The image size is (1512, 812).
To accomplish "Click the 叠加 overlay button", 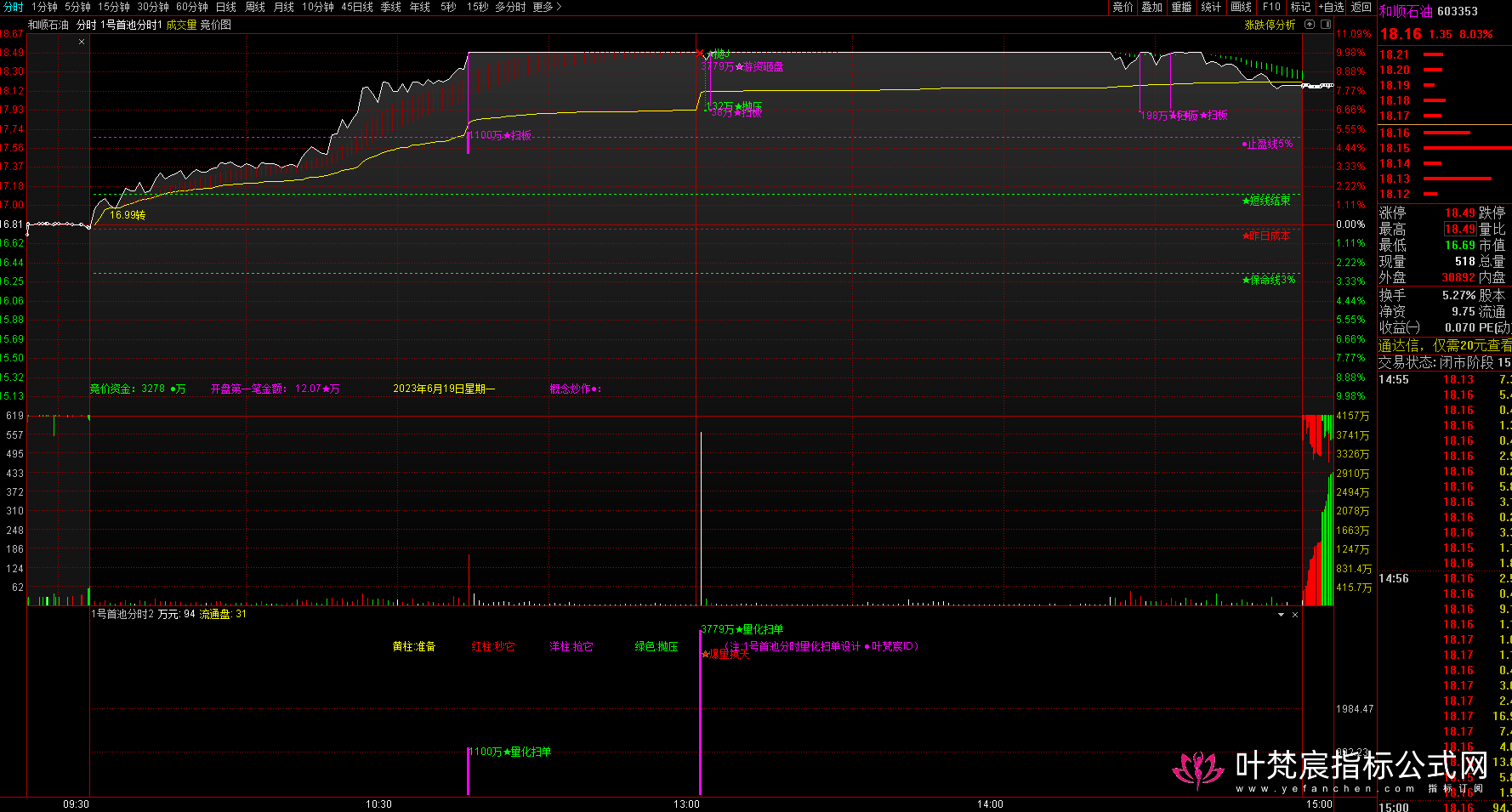I will point(1151,7).
